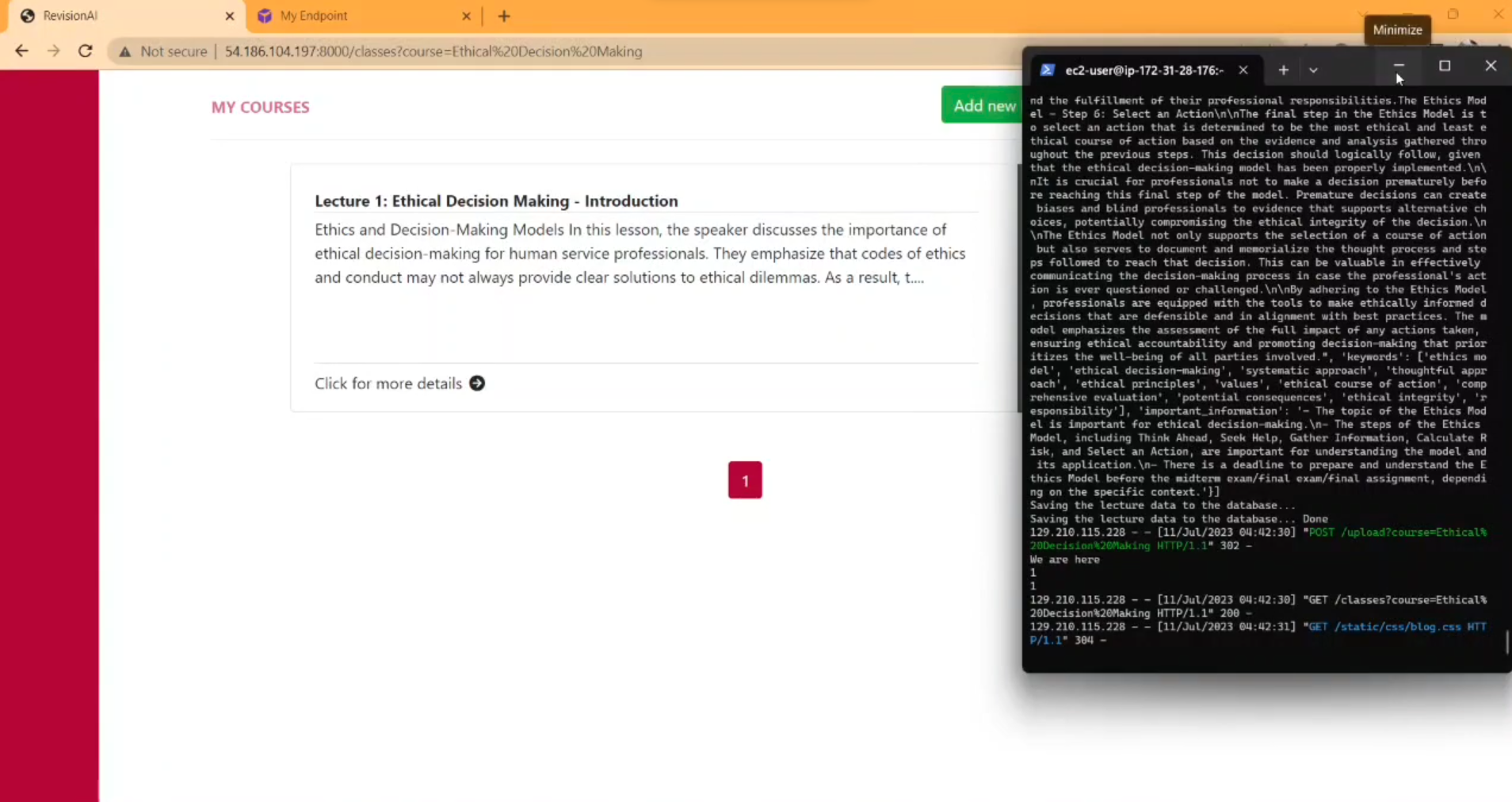Click the RevisionAI tab favicon
Image resolution: width=1512 pixels, height=802 pixels.
coord(28,16)
